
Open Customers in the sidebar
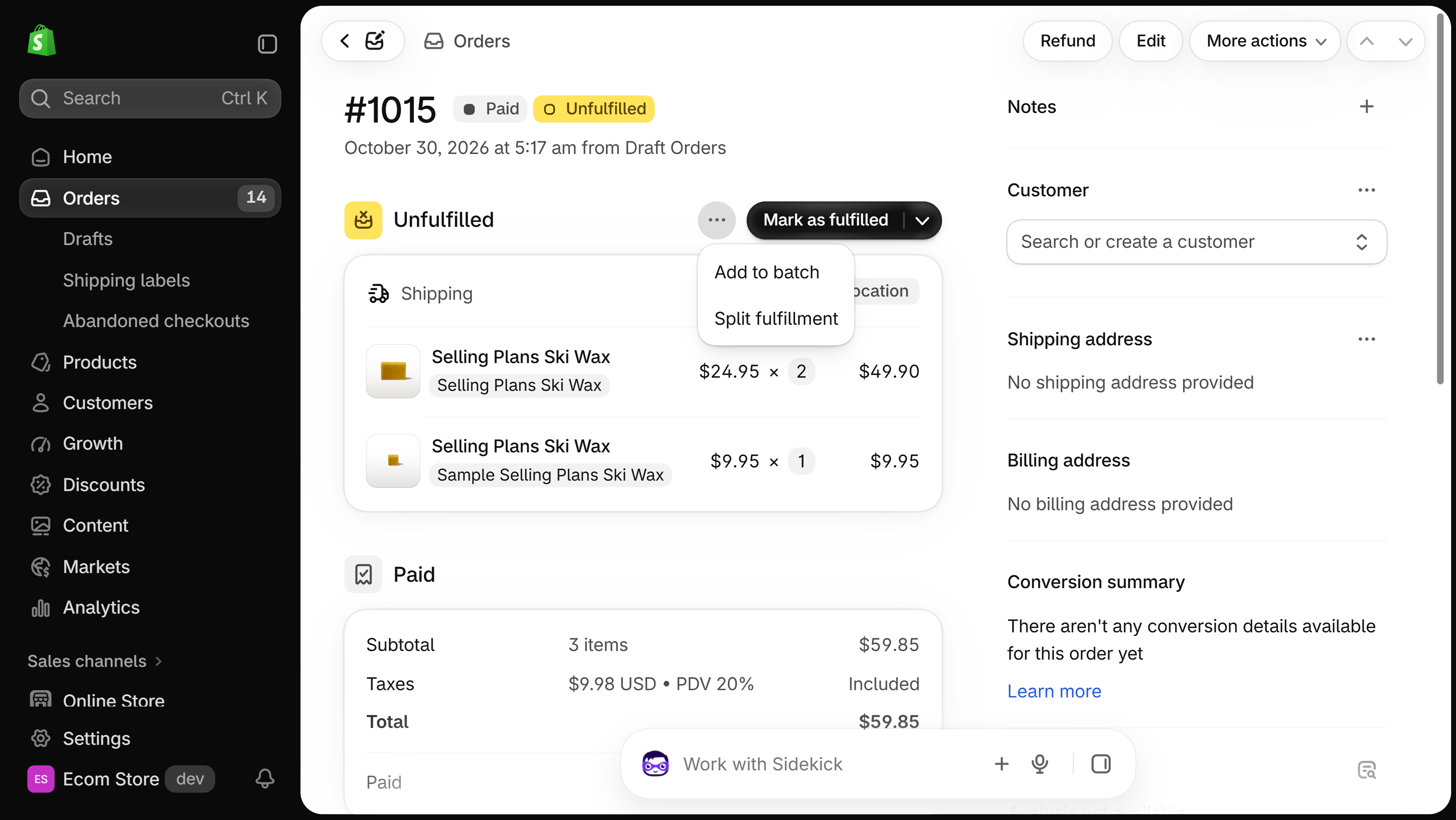pos(150,403)
